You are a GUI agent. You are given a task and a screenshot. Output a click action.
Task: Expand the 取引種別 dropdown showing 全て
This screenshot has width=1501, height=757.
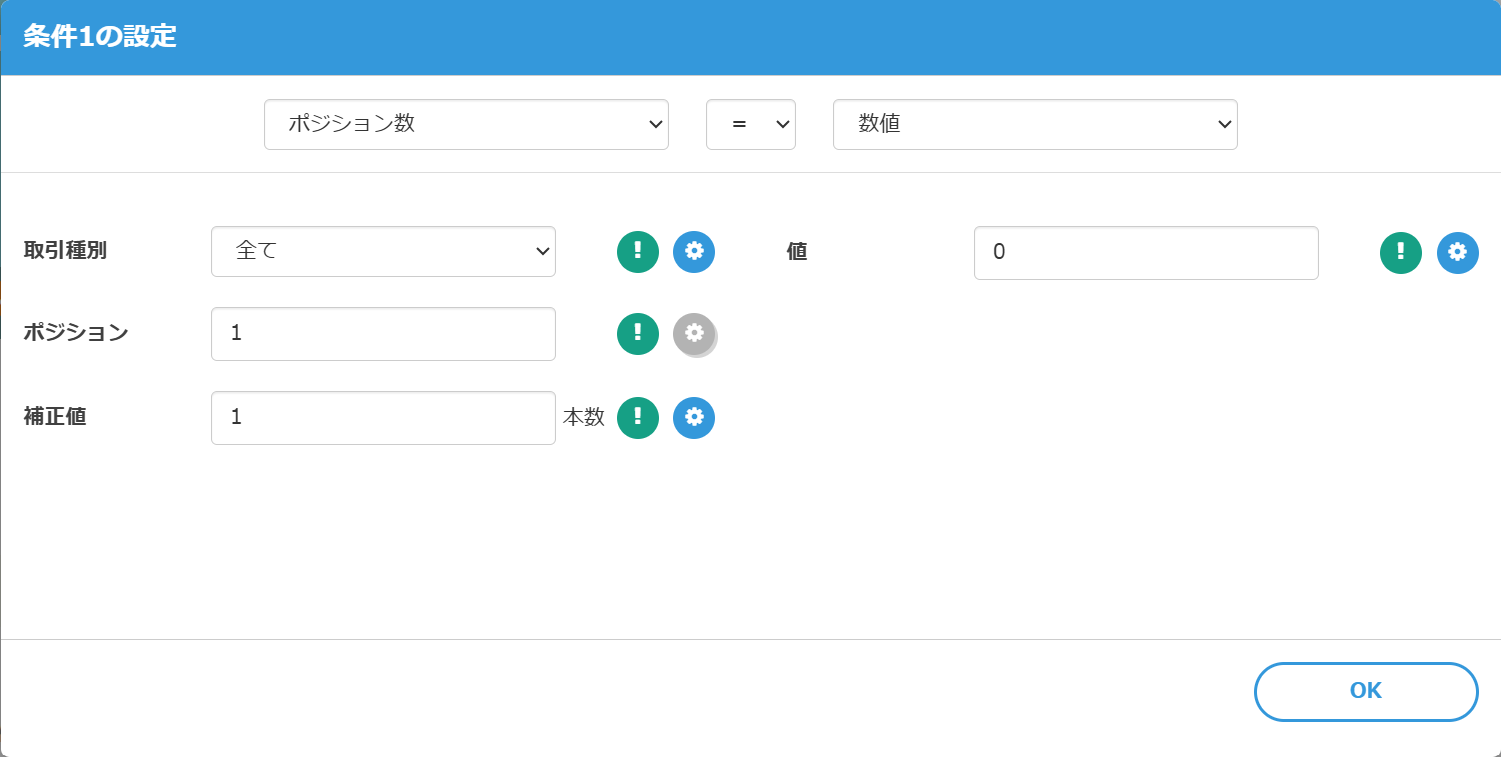coord(383,251)
